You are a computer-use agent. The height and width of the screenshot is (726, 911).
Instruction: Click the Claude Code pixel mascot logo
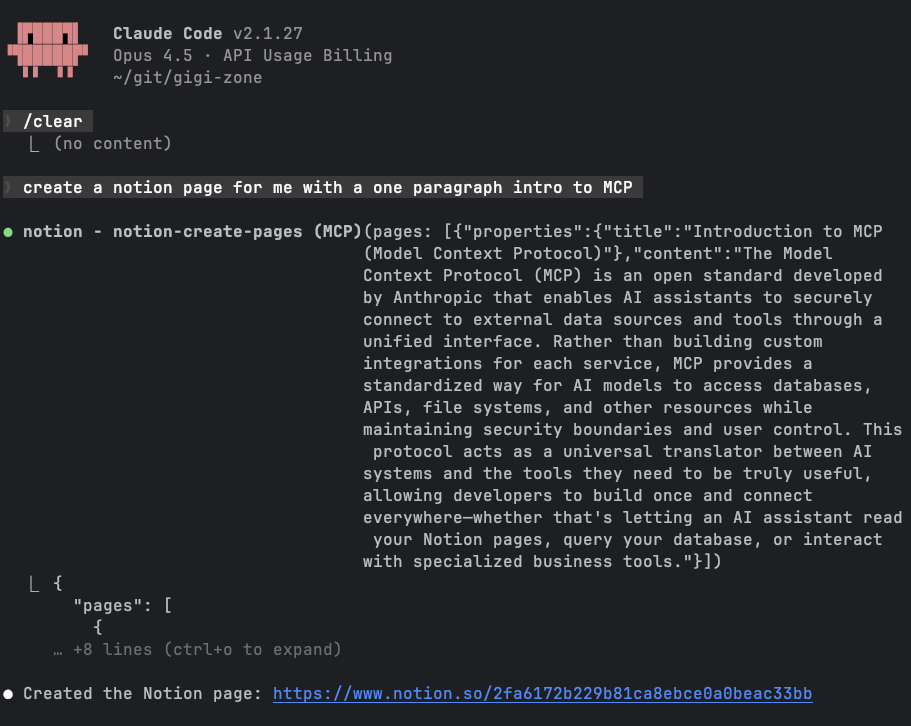(x=43, y=46)
